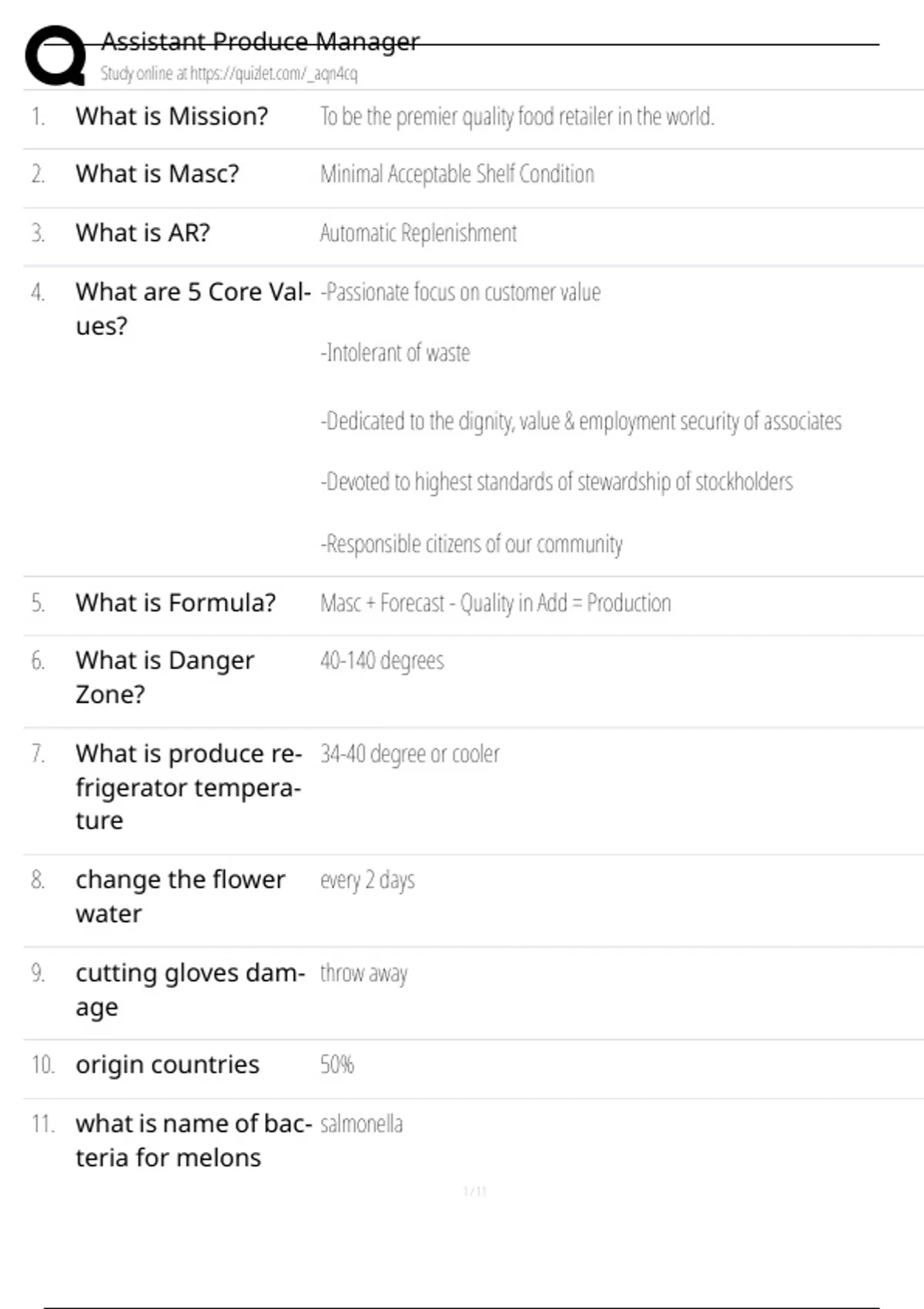Click the Quizlet Q logo

point(55,55)
